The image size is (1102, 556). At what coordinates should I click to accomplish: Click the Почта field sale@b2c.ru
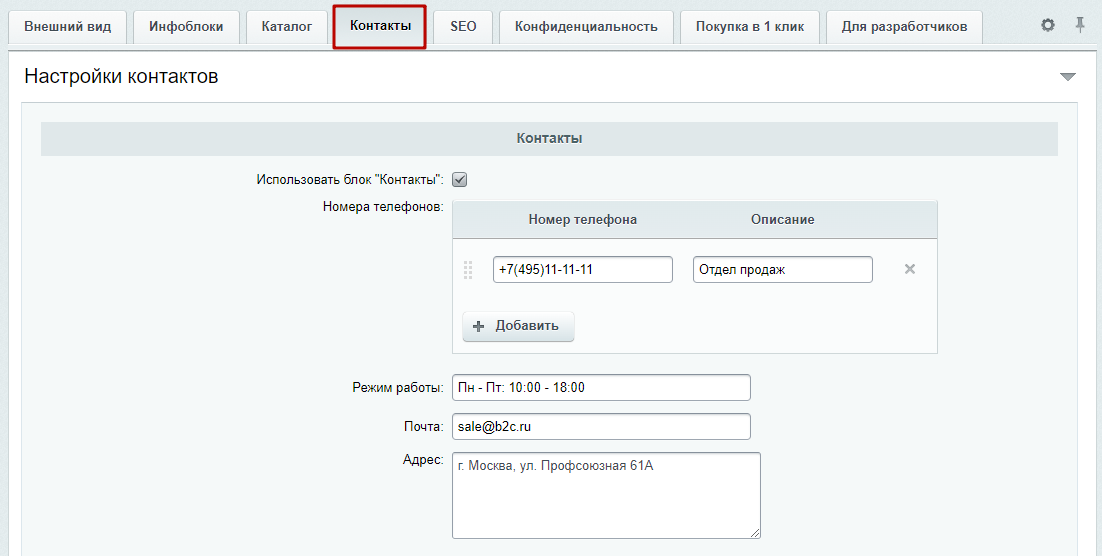[x=601, y=427]
